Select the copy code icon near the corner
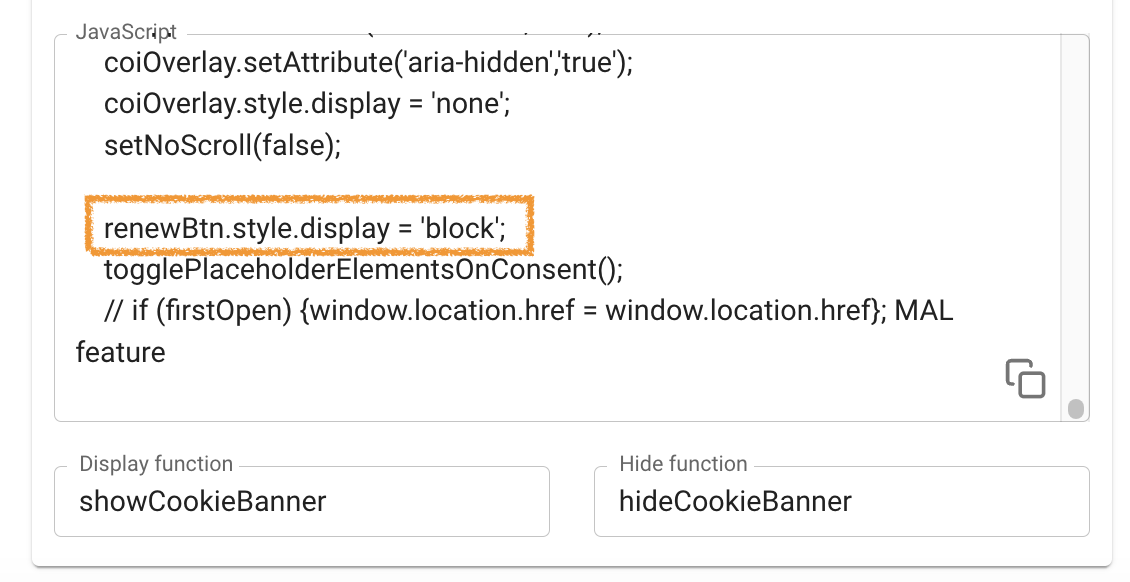Screen dimensions: 1130x582 pyautogui.click(x=1026, y=380)
